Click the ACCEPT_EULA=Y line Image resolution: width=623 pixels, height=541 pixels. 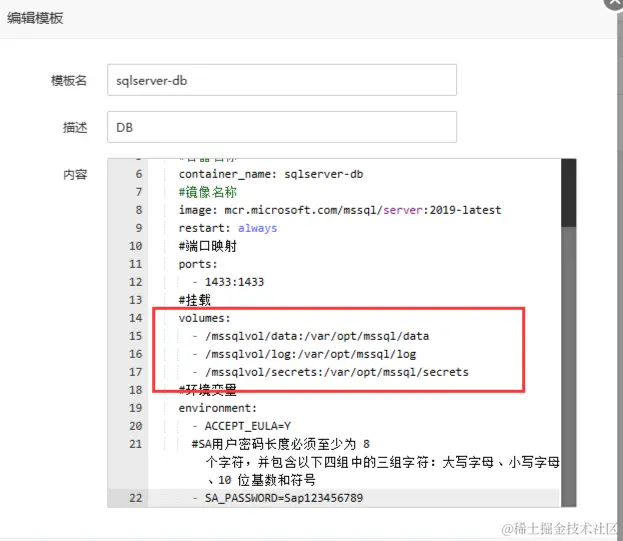242,426
